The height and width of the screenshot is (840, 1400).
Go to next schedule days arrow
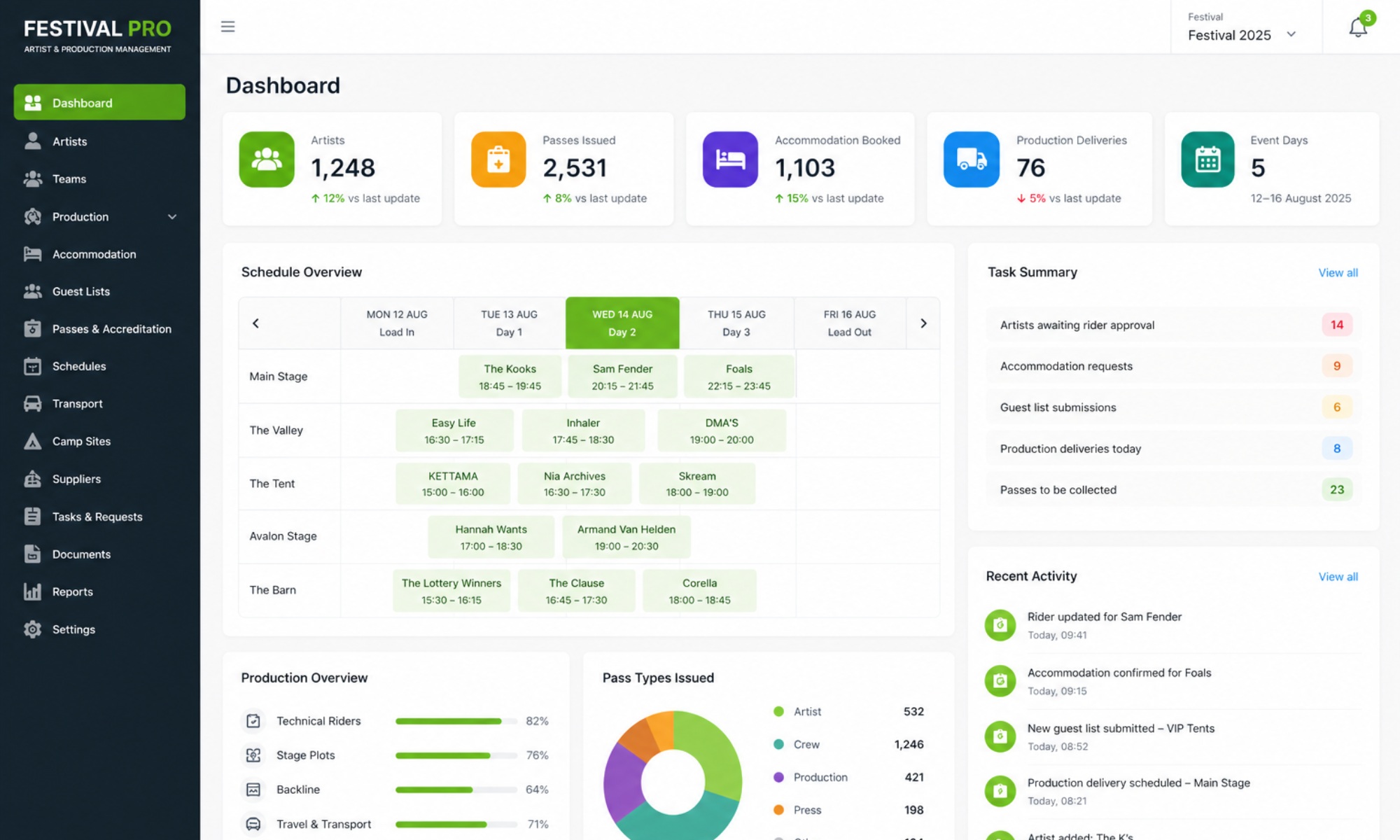pyautogui.click(x=923, y=323)
